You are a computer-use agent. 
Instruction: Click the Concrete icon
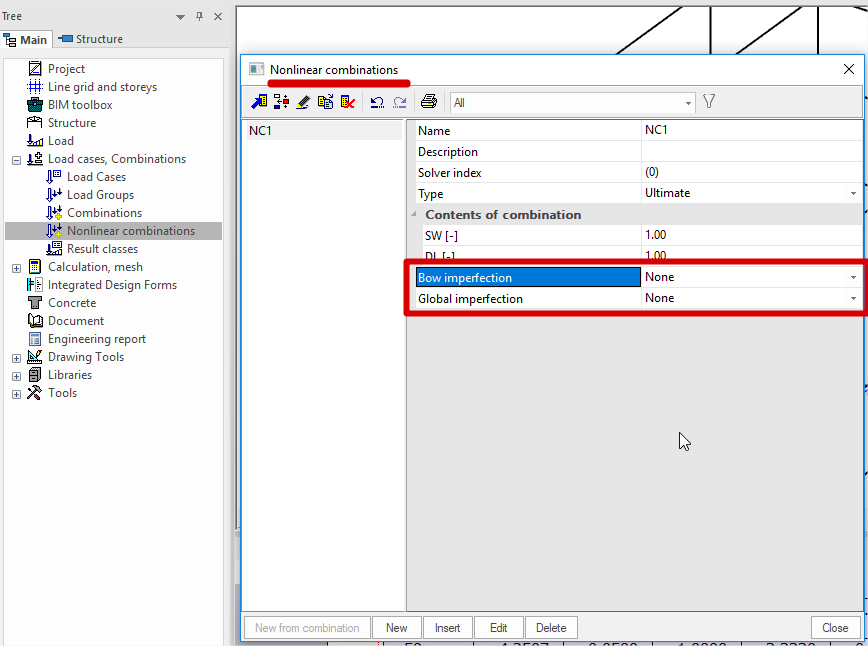[x=35, y=303]
